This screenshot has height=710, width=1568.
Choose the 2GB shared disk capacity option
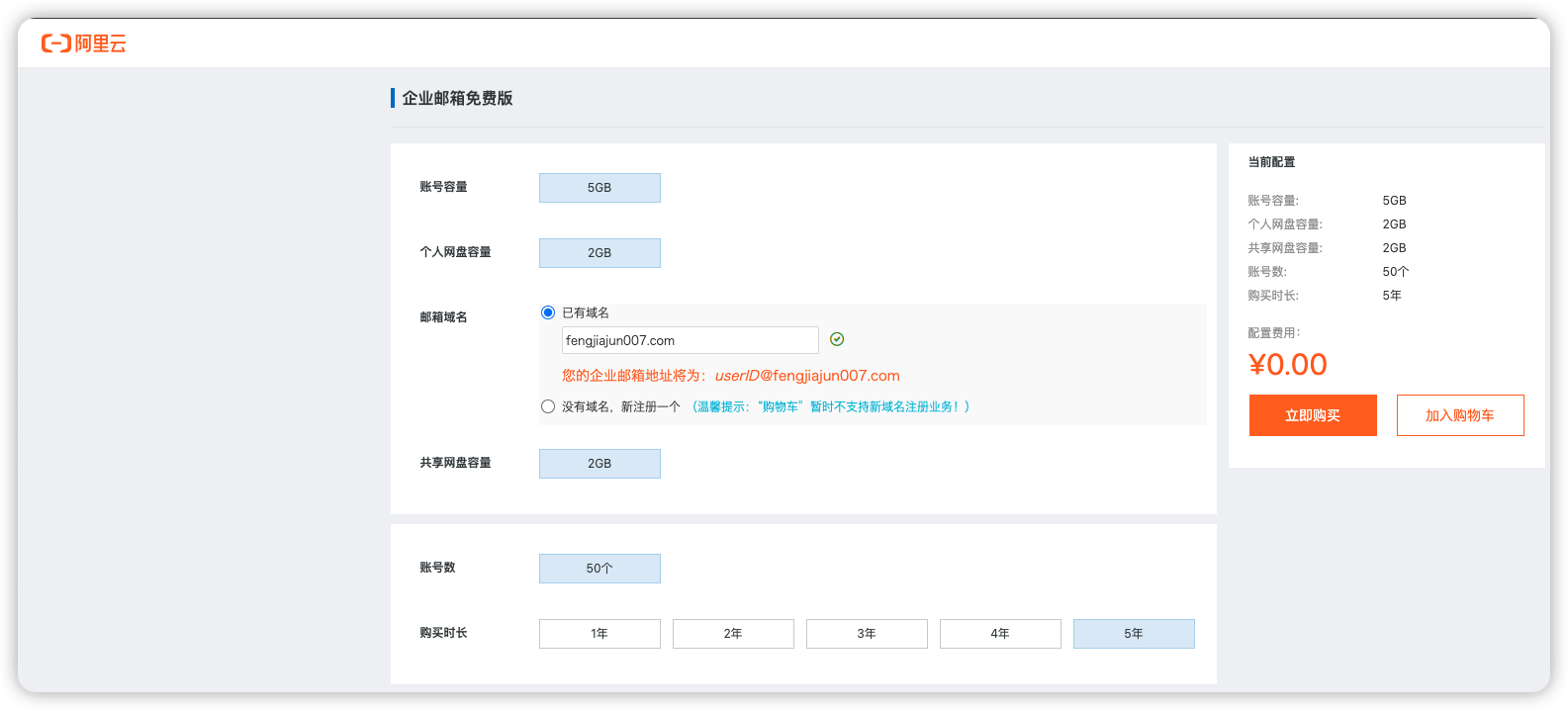point(600,464)
